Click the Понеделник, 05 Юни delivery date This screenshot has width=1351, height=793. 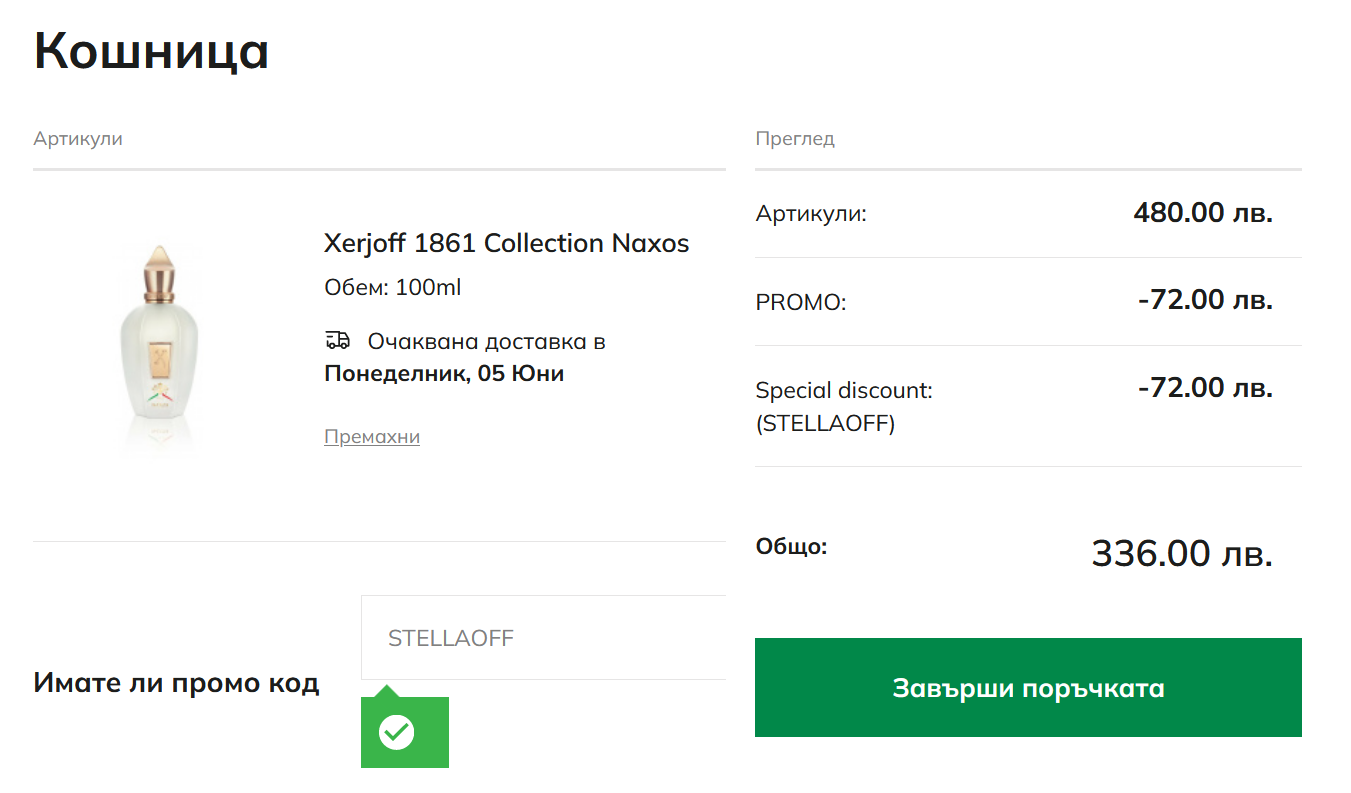click(444, 374)
